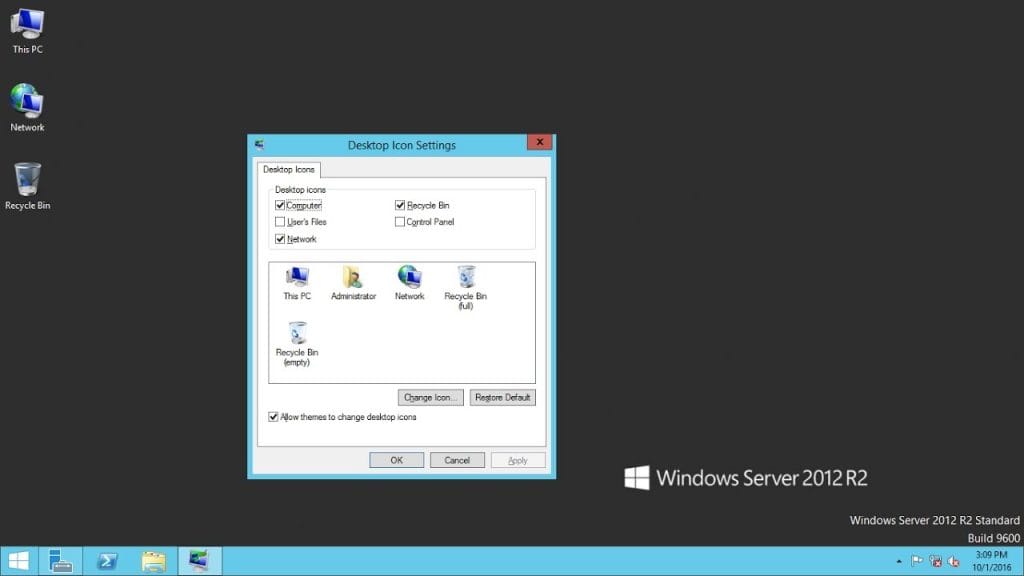
Task: Open File Explorer from the taskbar
Action: click(x=153, y=560)
